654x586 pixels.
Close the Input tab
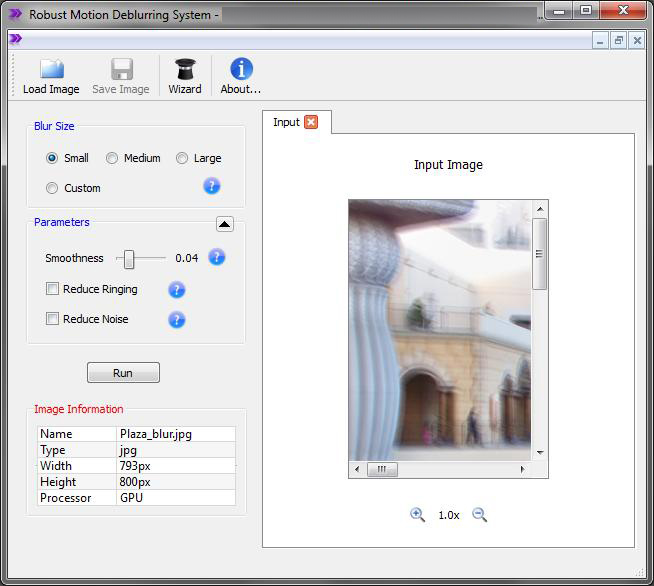click(311, 122)
